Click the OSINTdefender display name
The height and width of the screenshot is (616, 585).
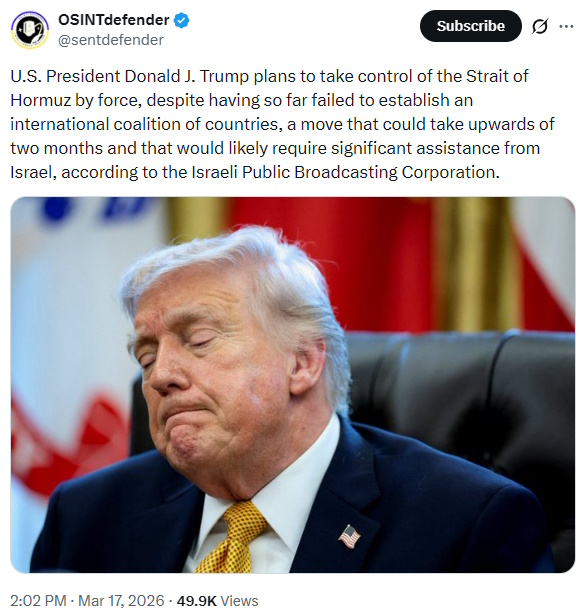pos(114,20)
